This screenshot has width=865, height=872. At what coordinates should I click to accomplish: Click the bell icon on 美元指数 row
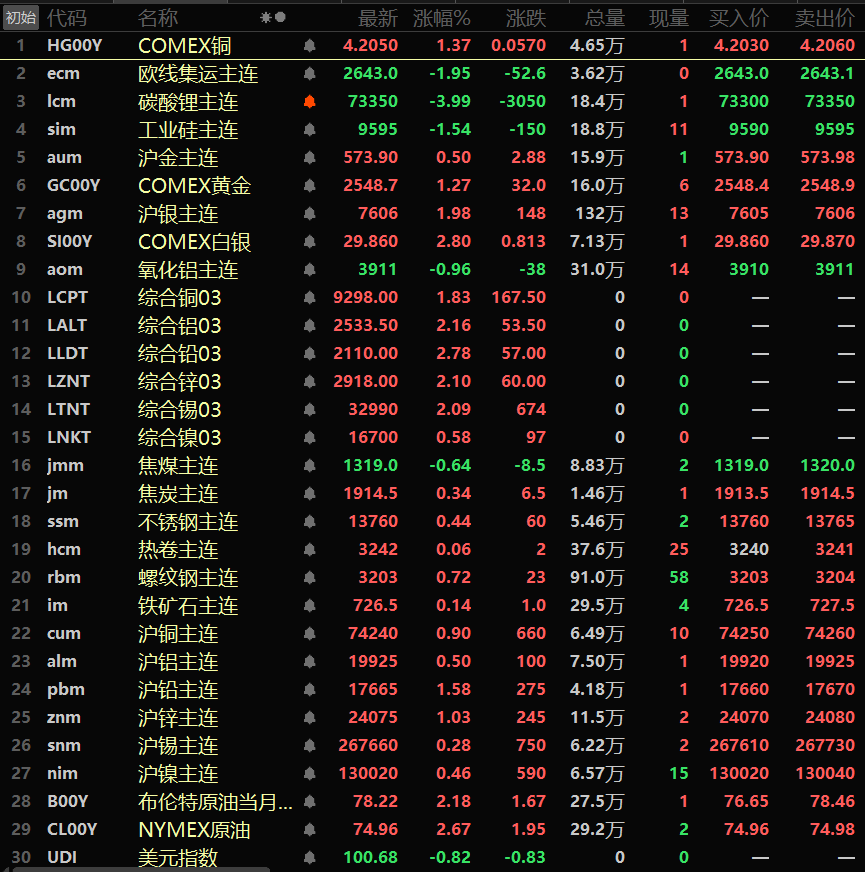point(309,858)
